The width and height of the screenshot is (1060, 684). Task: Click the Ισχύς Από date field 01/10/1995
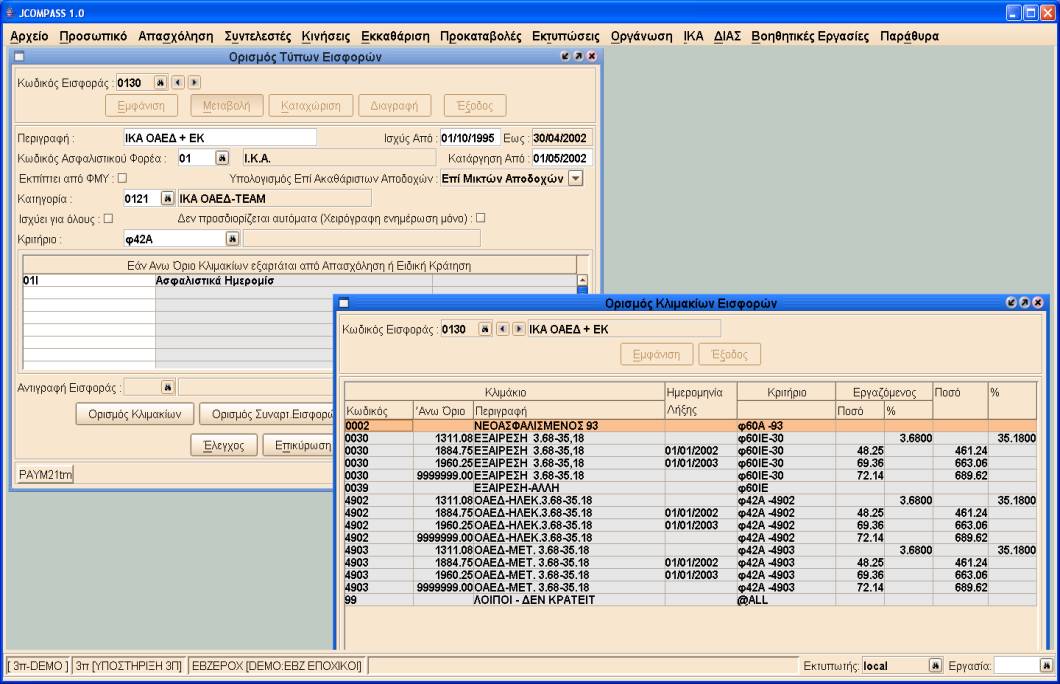[x=470, y=138]
